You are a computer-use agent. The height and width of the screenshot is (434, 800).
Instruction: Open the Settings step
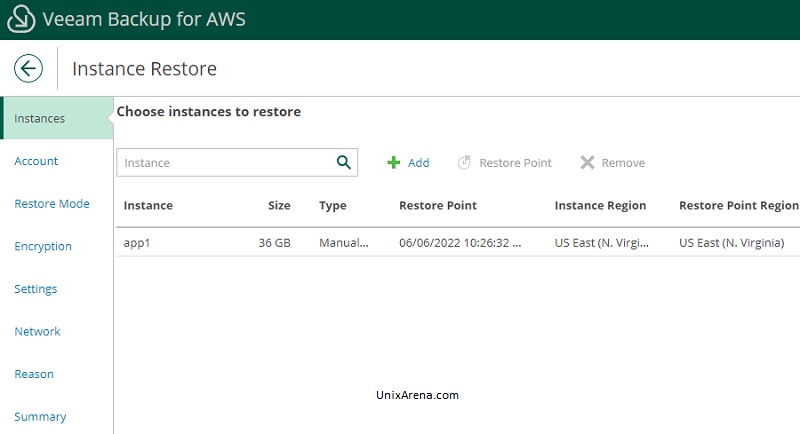(36, 289)
